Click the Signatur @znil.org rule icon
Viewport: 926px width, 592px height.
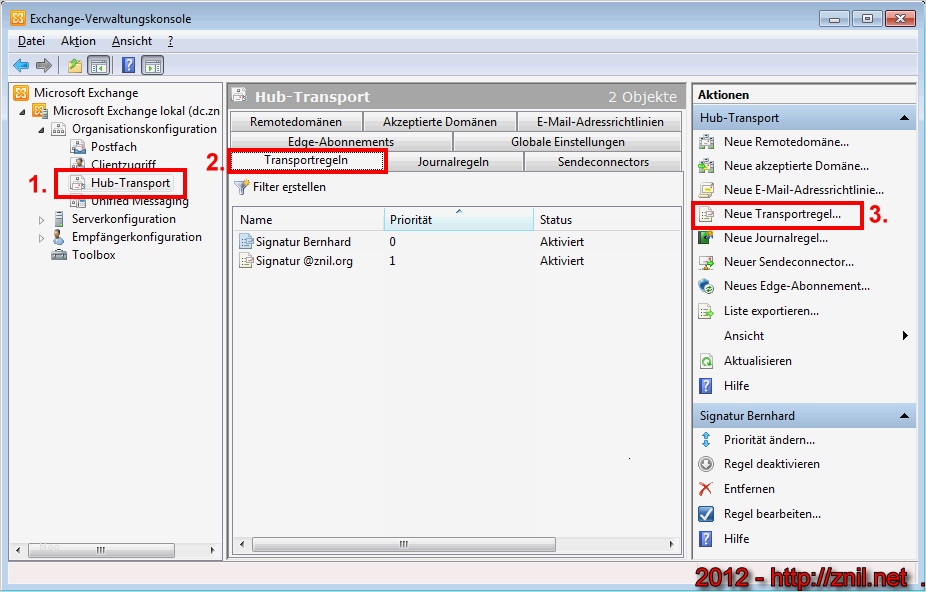(x=246, y=260)
